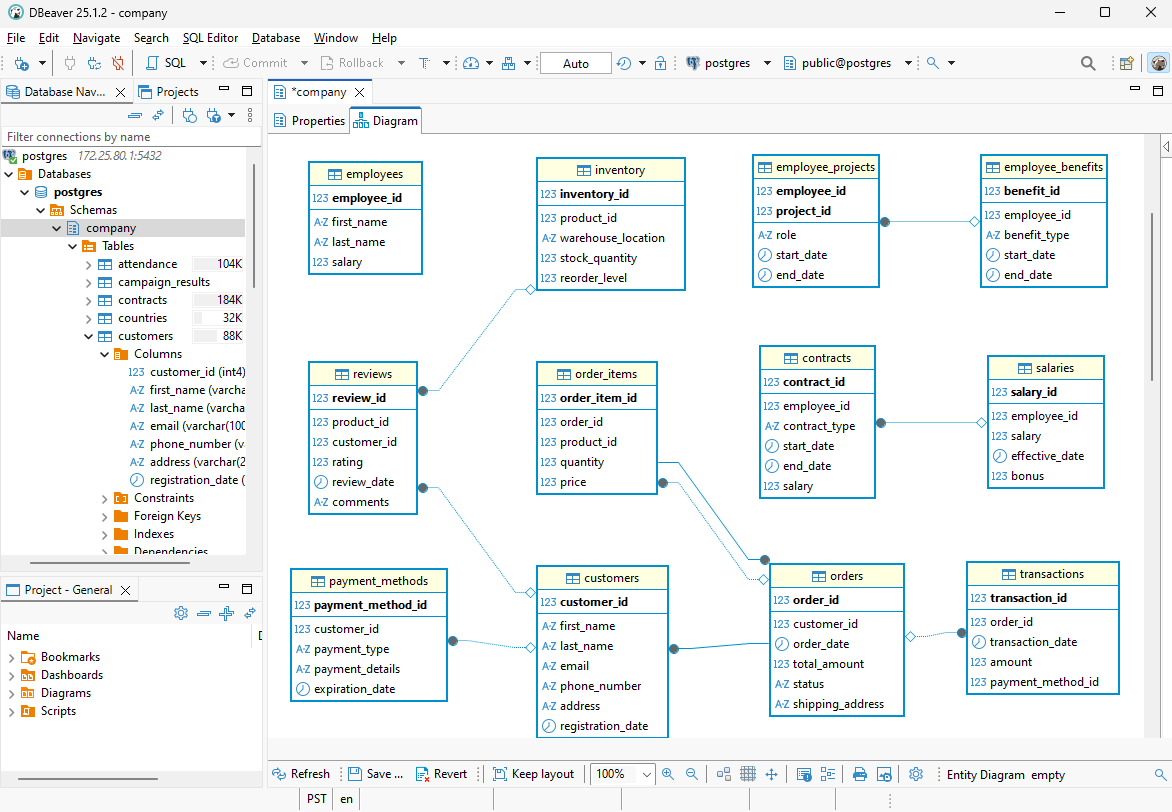Click the save-as-image icon in diagram toolbar
The width and height of the screenshot is (1172, 812).
pyautogui.click(x=883, y=775)
